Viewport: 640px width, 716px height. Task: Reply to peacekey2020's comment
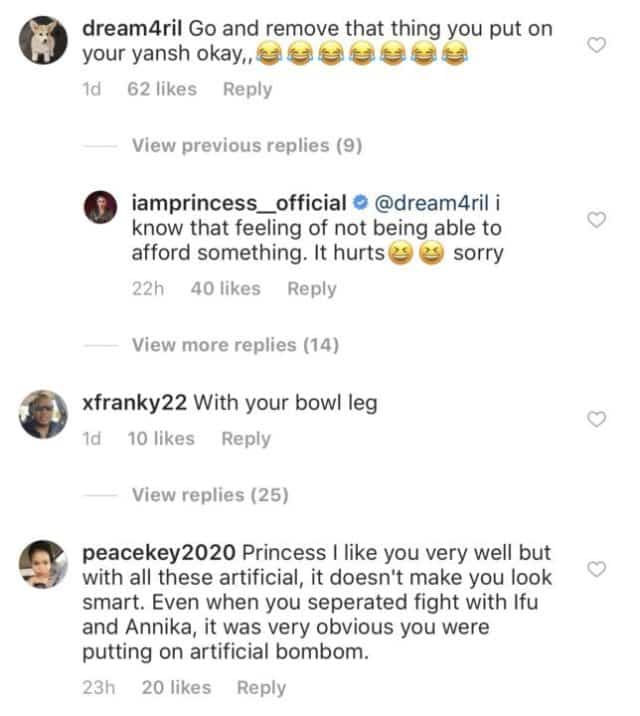coord(261,687)
